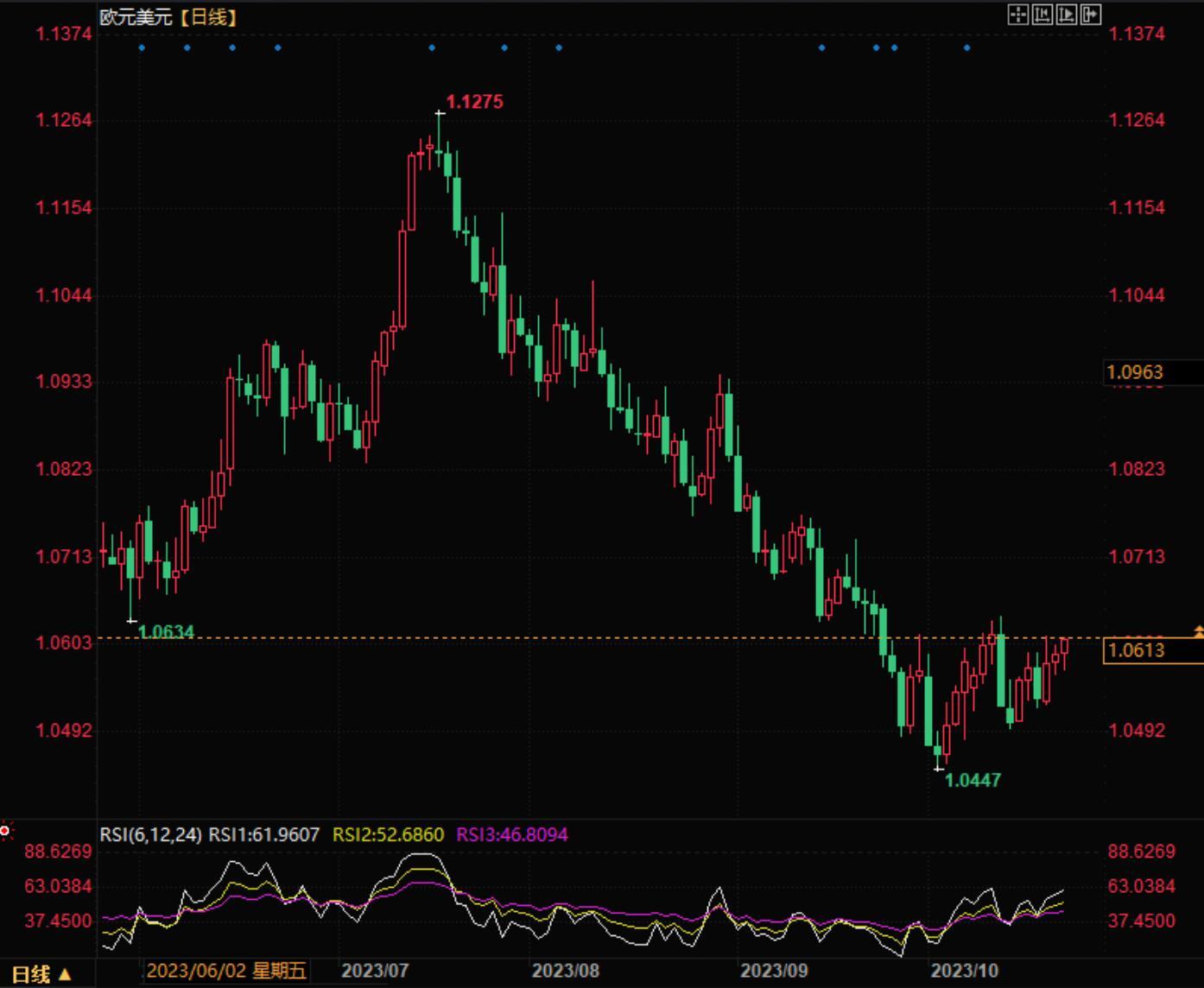This screenshot has height=988, width=1204.
Task: Click the 日线 period label in chart title
Action: pyautogui.click(x=209, y=17)
